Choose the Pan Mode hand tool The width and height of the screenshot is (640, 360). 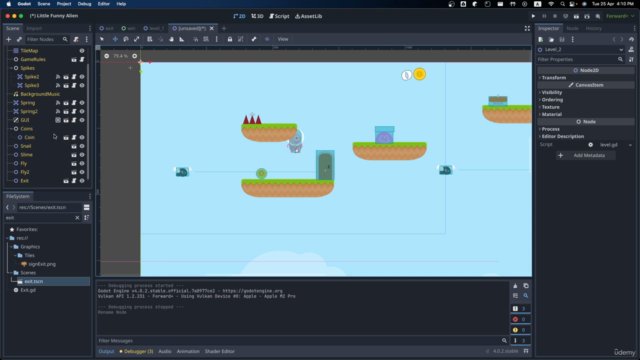[x=171, y=39]
